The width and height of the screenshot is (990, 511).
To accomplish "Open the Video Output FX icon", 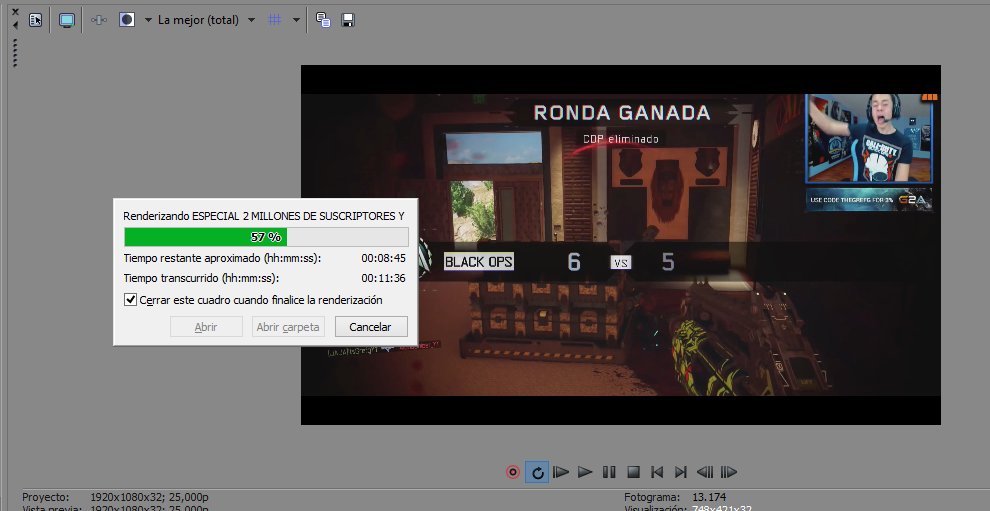I will coord(98,20).
